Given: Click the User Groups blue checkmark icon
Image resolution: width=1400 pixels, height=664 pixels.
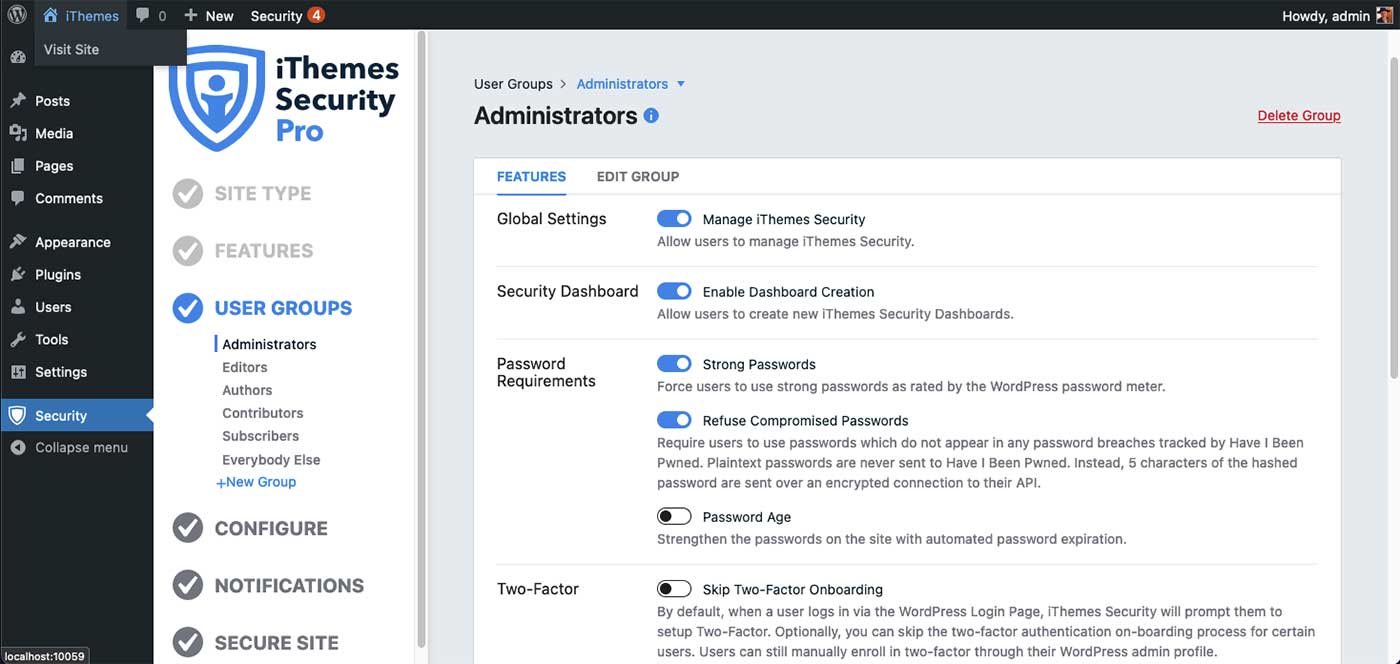Looking at the screenshot, I should [188, 308].
